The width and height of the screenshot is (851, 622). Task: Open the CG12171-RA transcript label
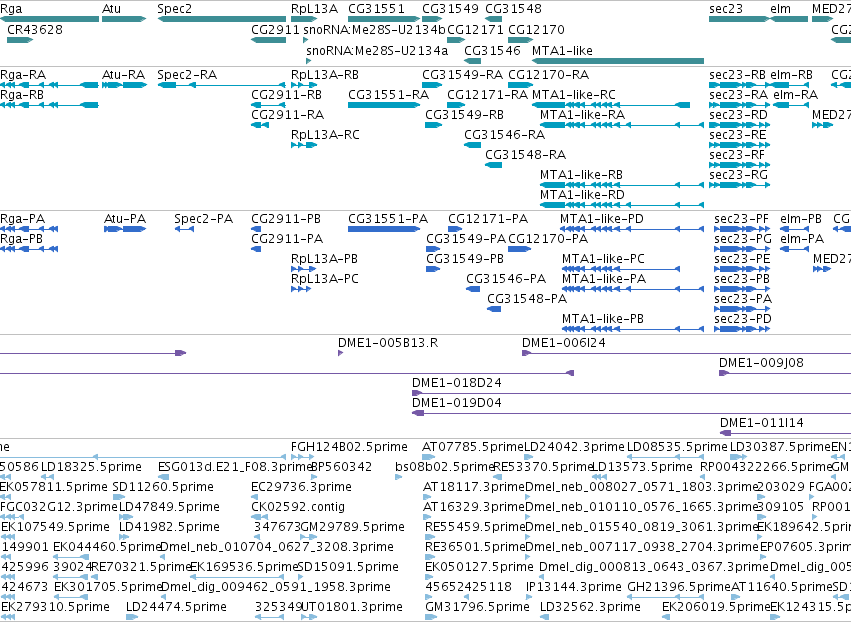coord(487,95)
